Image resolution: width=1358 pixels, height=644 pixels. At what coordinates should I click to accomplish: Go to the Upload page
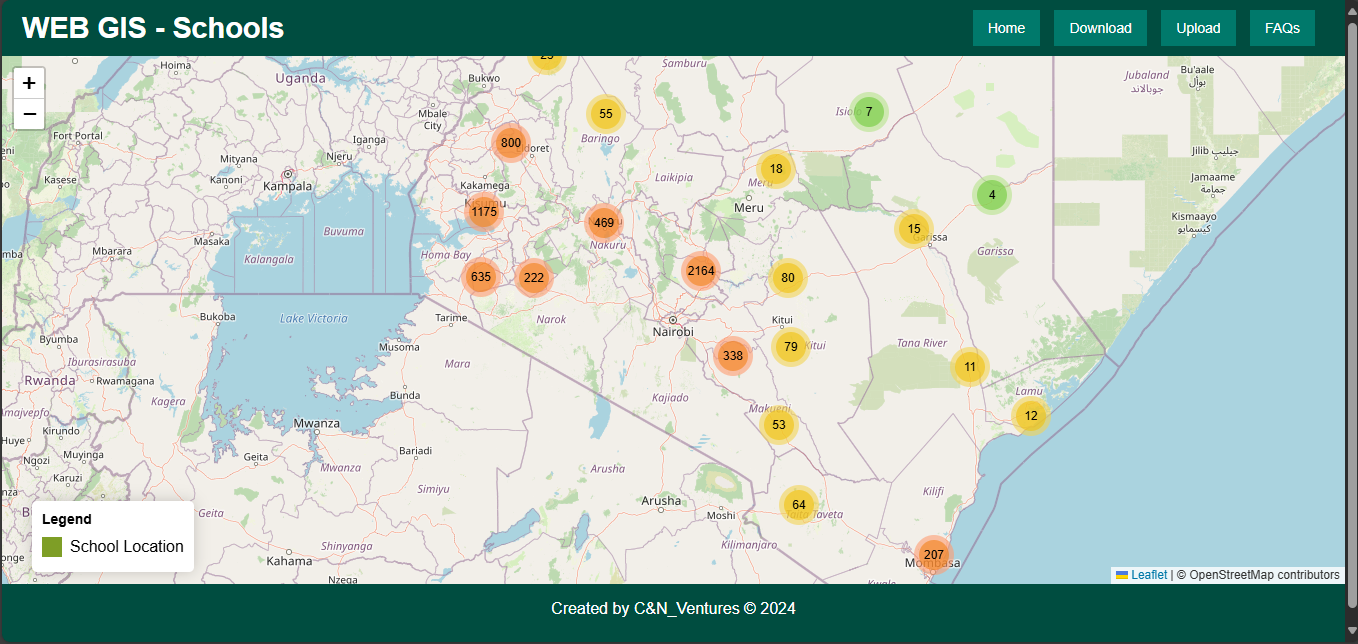click(1198, 28)
